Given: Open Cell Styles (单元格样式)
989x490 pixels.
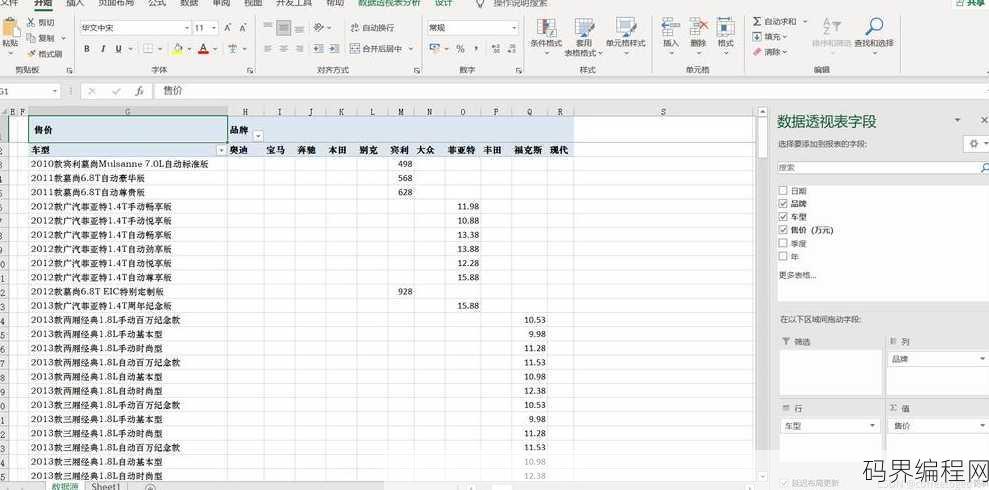Looking at the screenshot, I should pyautogui.click(x=626, y=36).
